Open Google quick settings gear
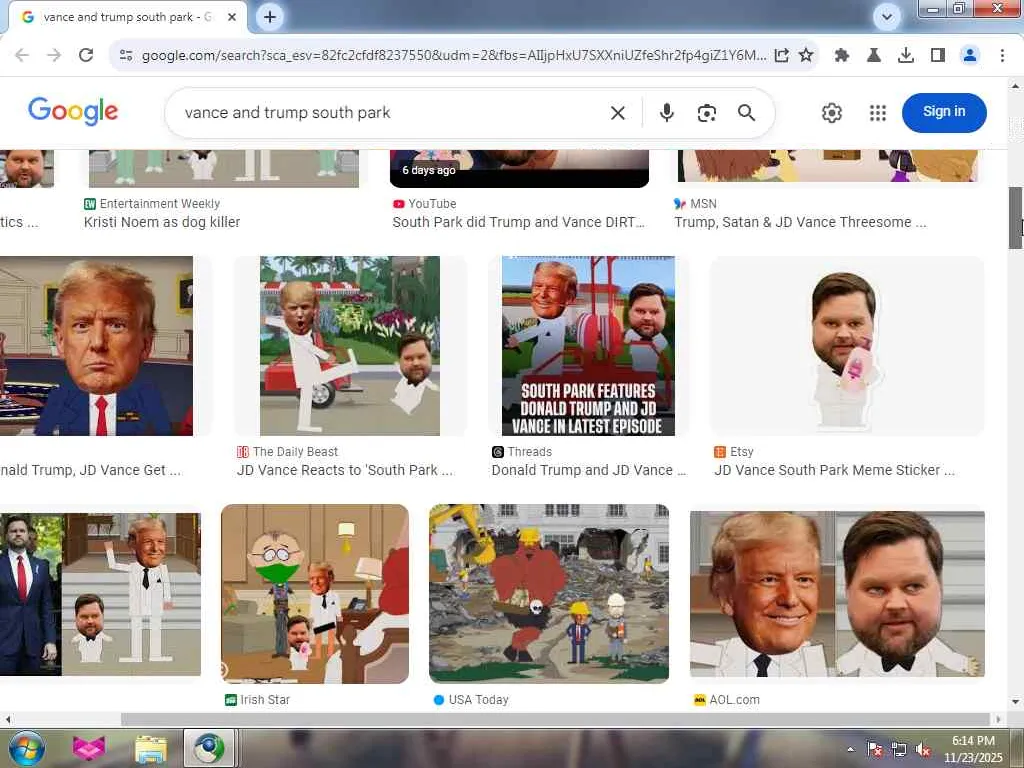Viewport: 1024px width, 768px height. pyautogui.click(x=831, y=113)
